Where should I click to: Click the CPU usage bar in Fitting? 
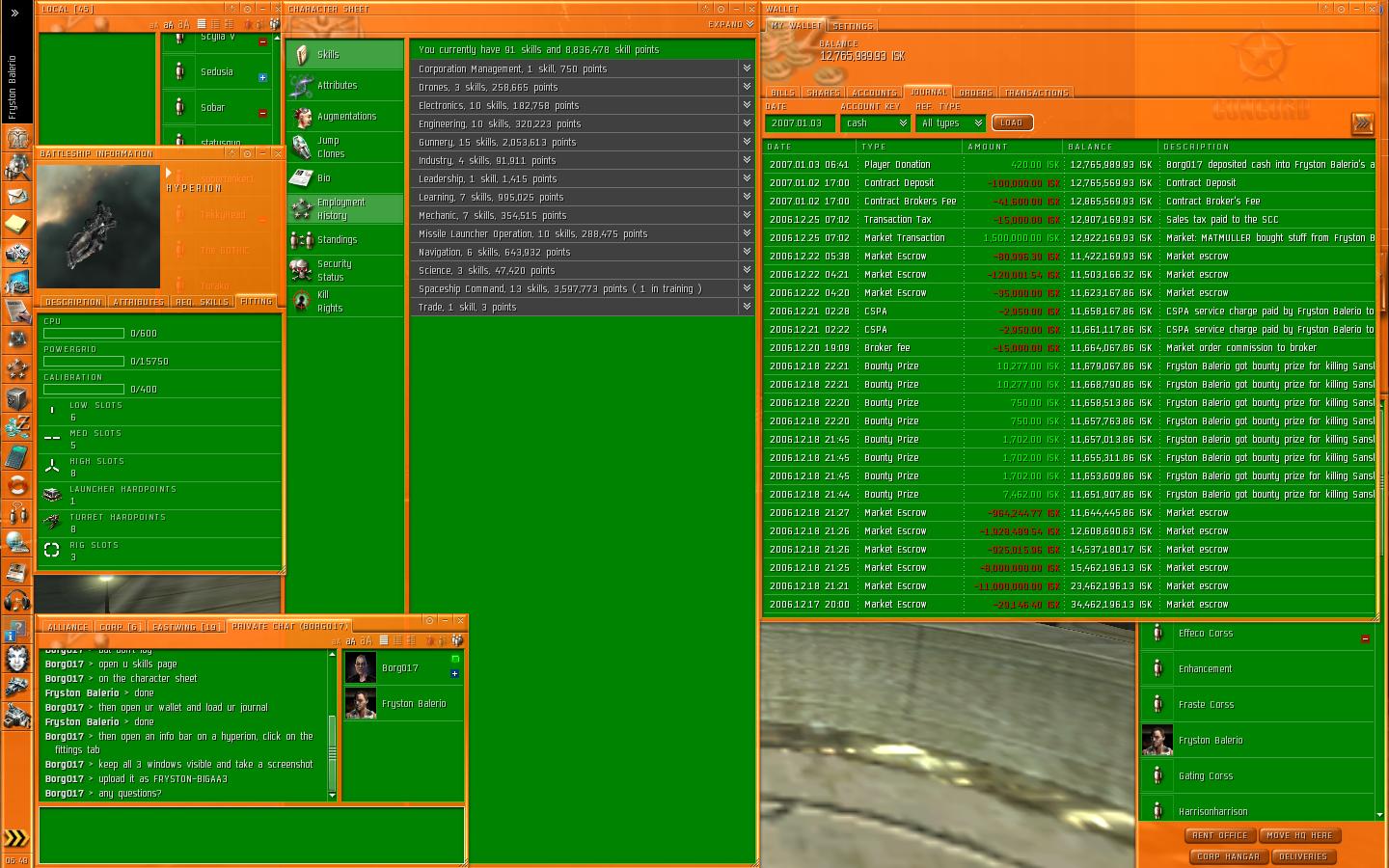click(84, 334)
